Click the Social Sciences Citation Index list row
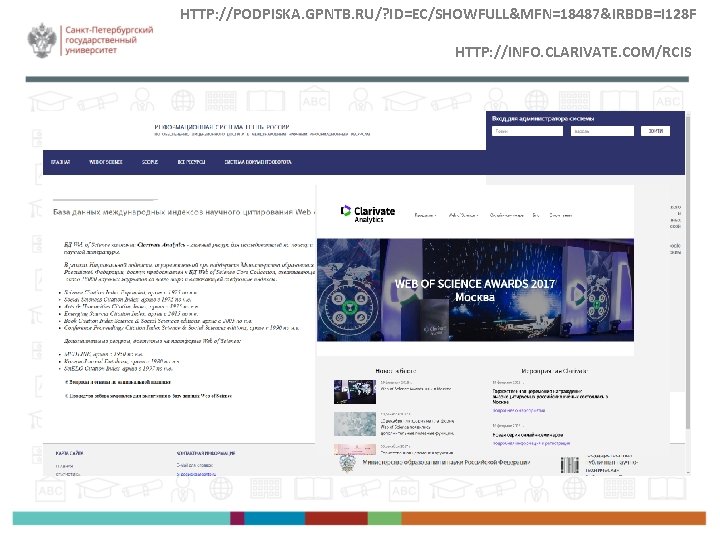 (128, 299)
